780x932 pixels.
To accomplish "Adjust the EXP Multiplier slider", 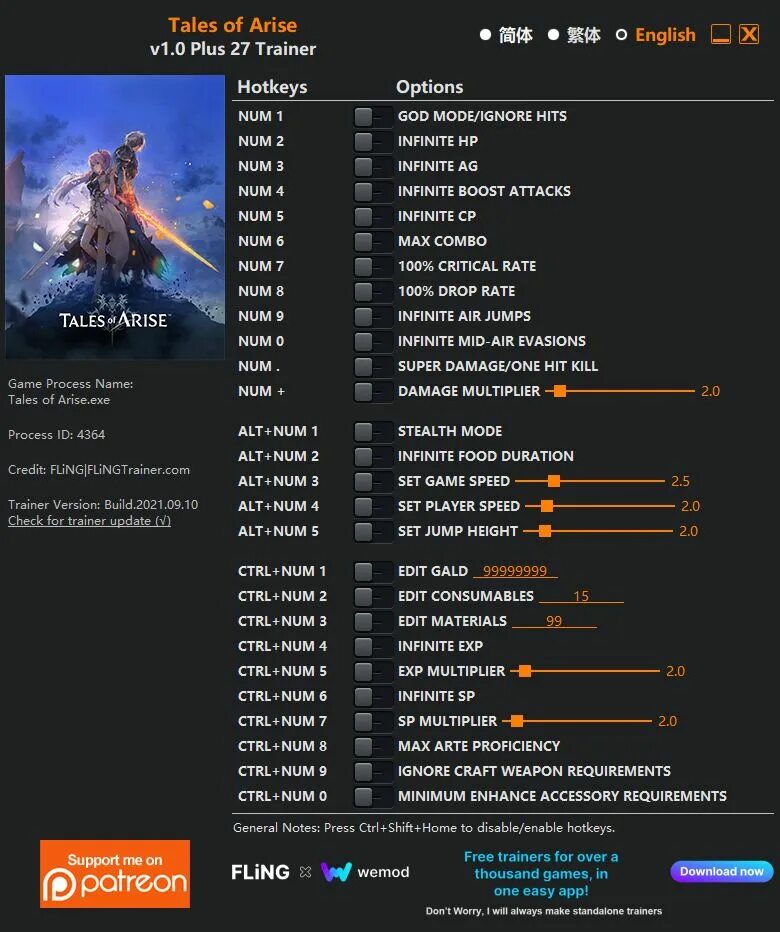I will click(585, 672).
